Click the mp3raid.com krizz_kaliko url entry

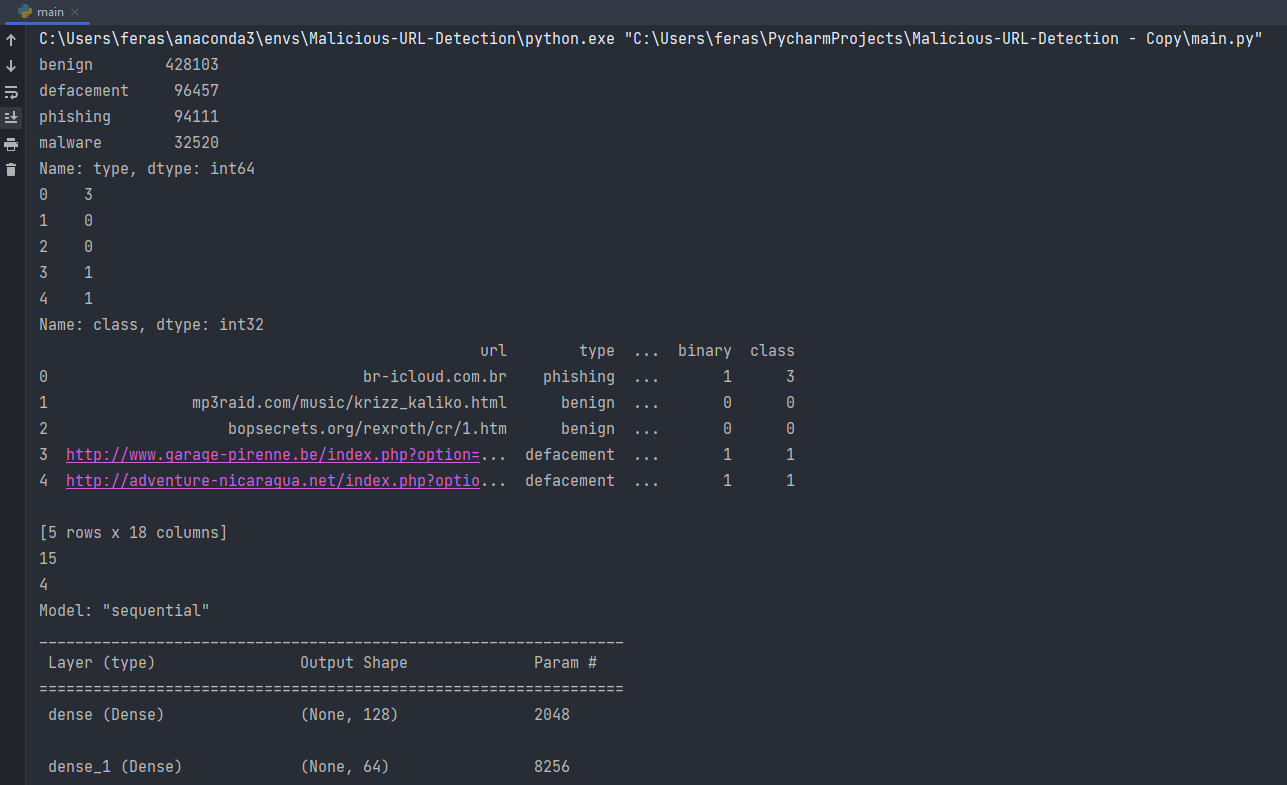349,403
